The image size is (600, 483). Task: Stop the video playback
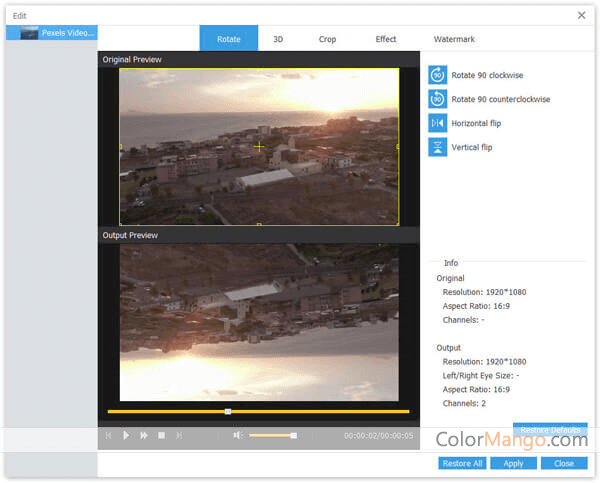point(161,435)
